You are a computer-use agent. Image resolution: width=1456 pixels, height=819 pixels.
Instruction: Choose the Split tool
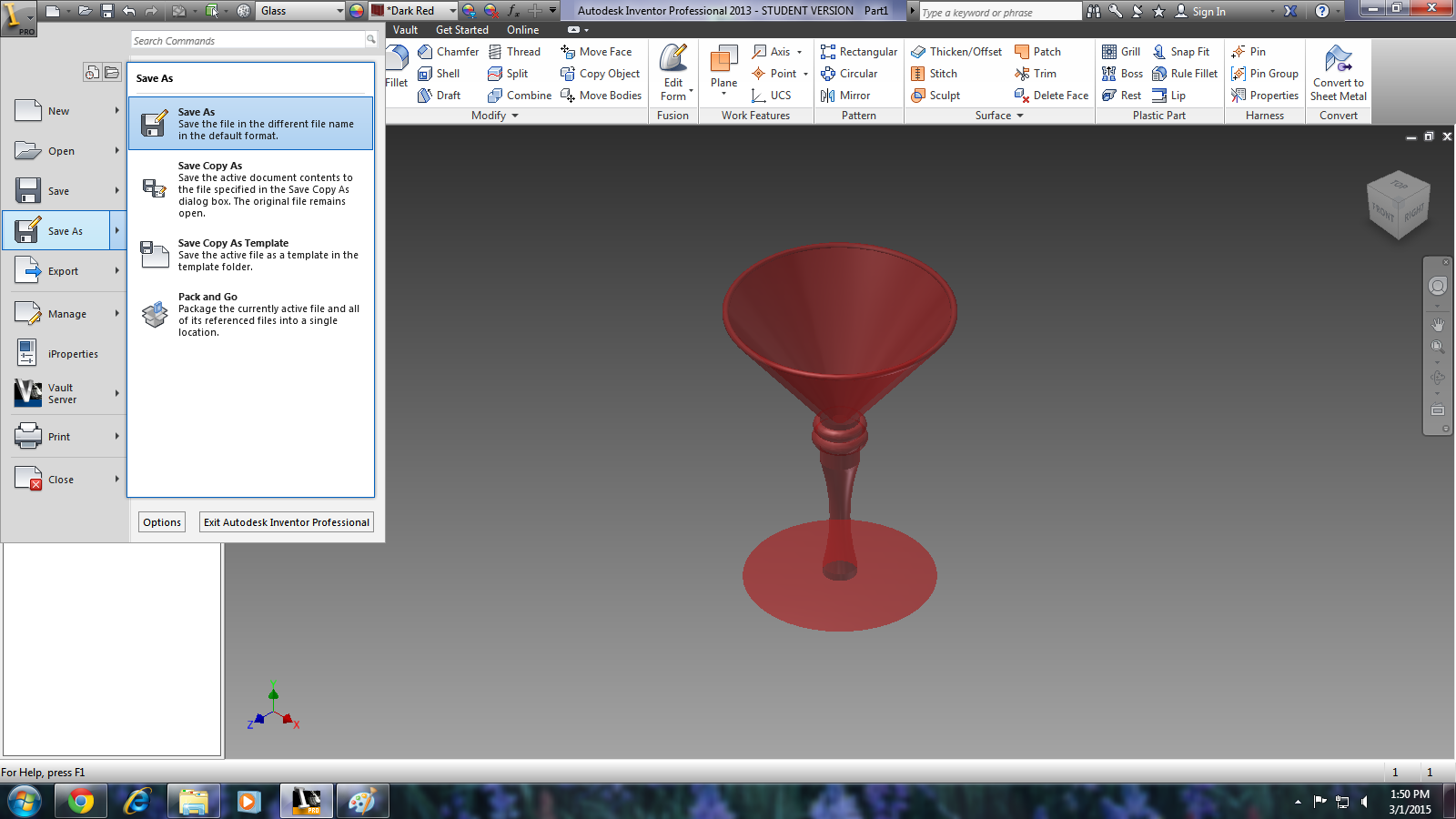[x=508, y=74]
